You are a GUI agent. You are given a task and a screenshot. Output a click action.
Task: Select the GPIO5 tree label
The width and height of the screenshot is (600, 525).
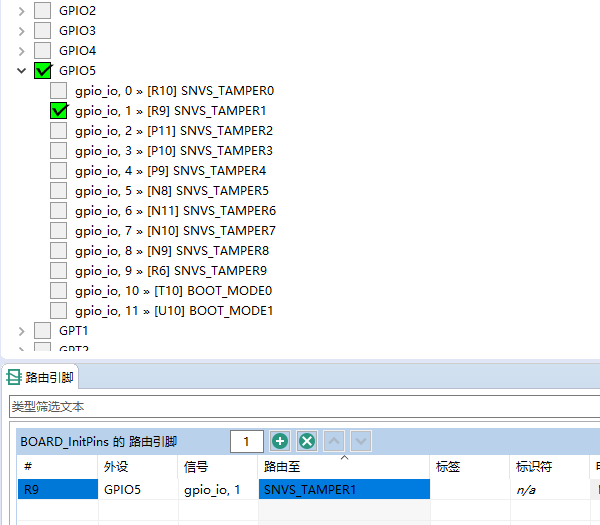coord(77,70)
